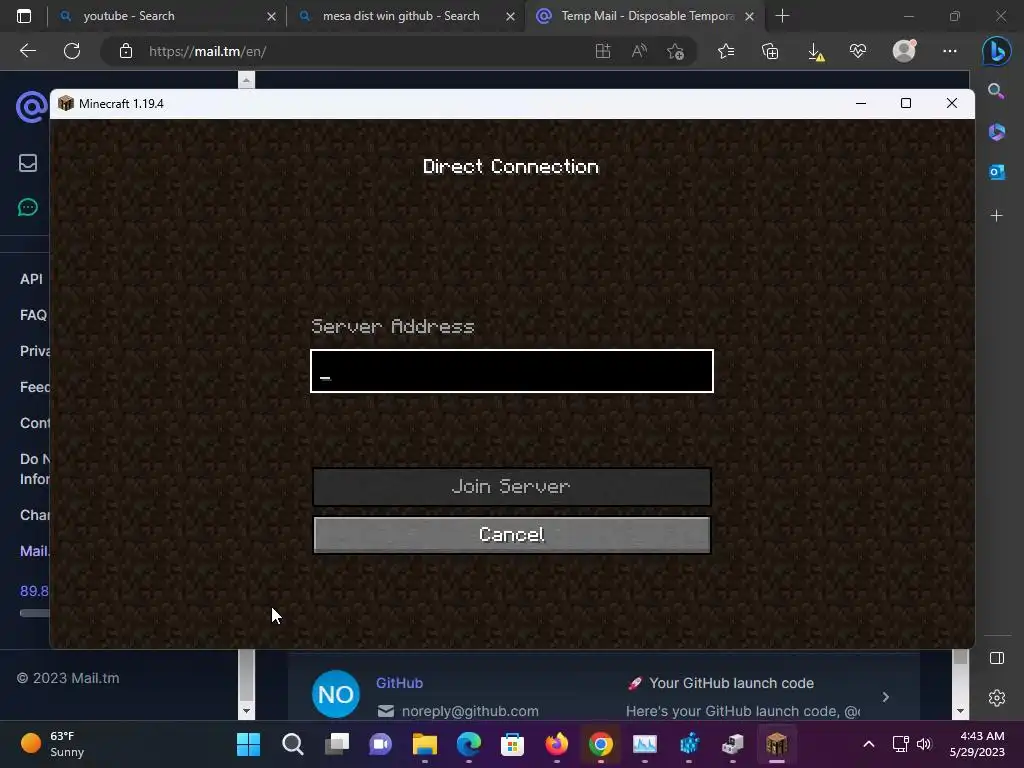Open the Edge apps grid icon
This screenshot has height=768, width=1024.
tap(603, 51)
